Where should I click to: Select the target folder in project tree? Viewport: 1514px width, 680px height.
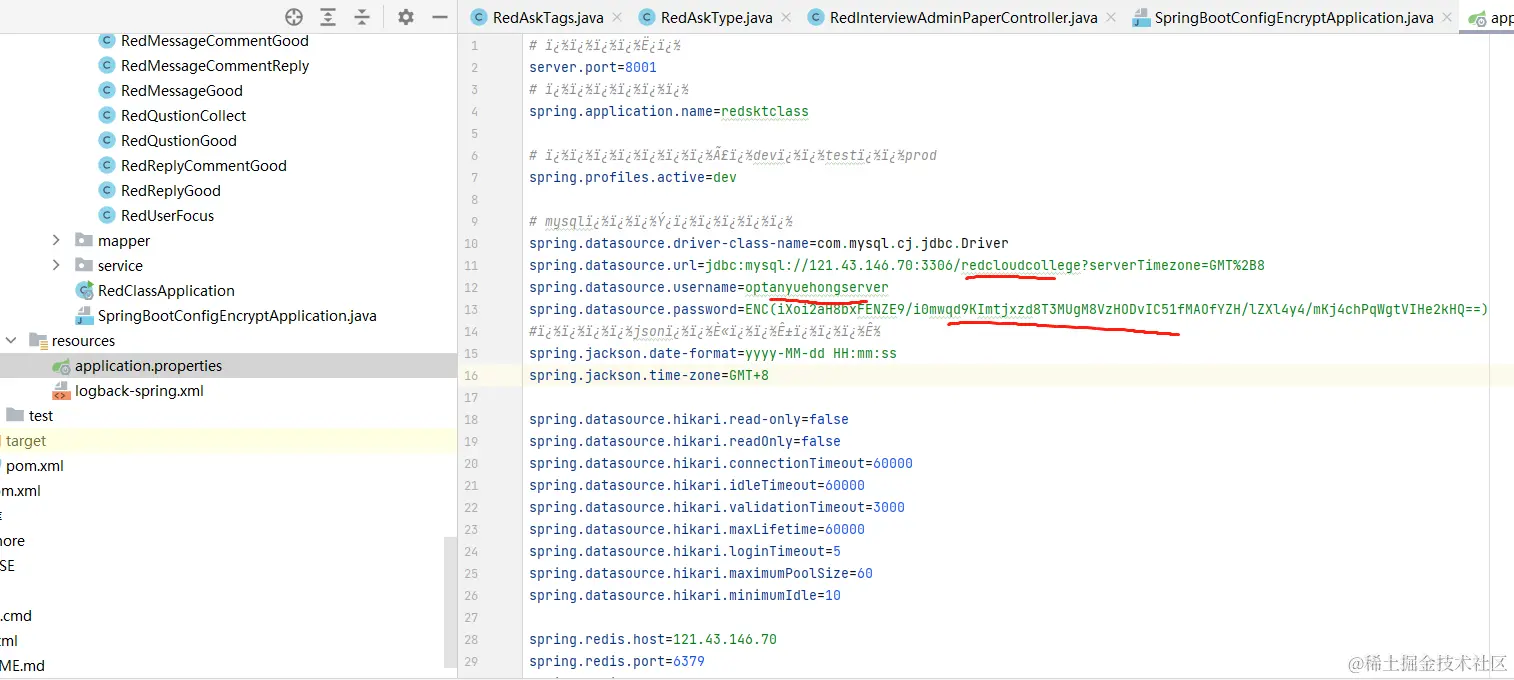click(26, 441)
